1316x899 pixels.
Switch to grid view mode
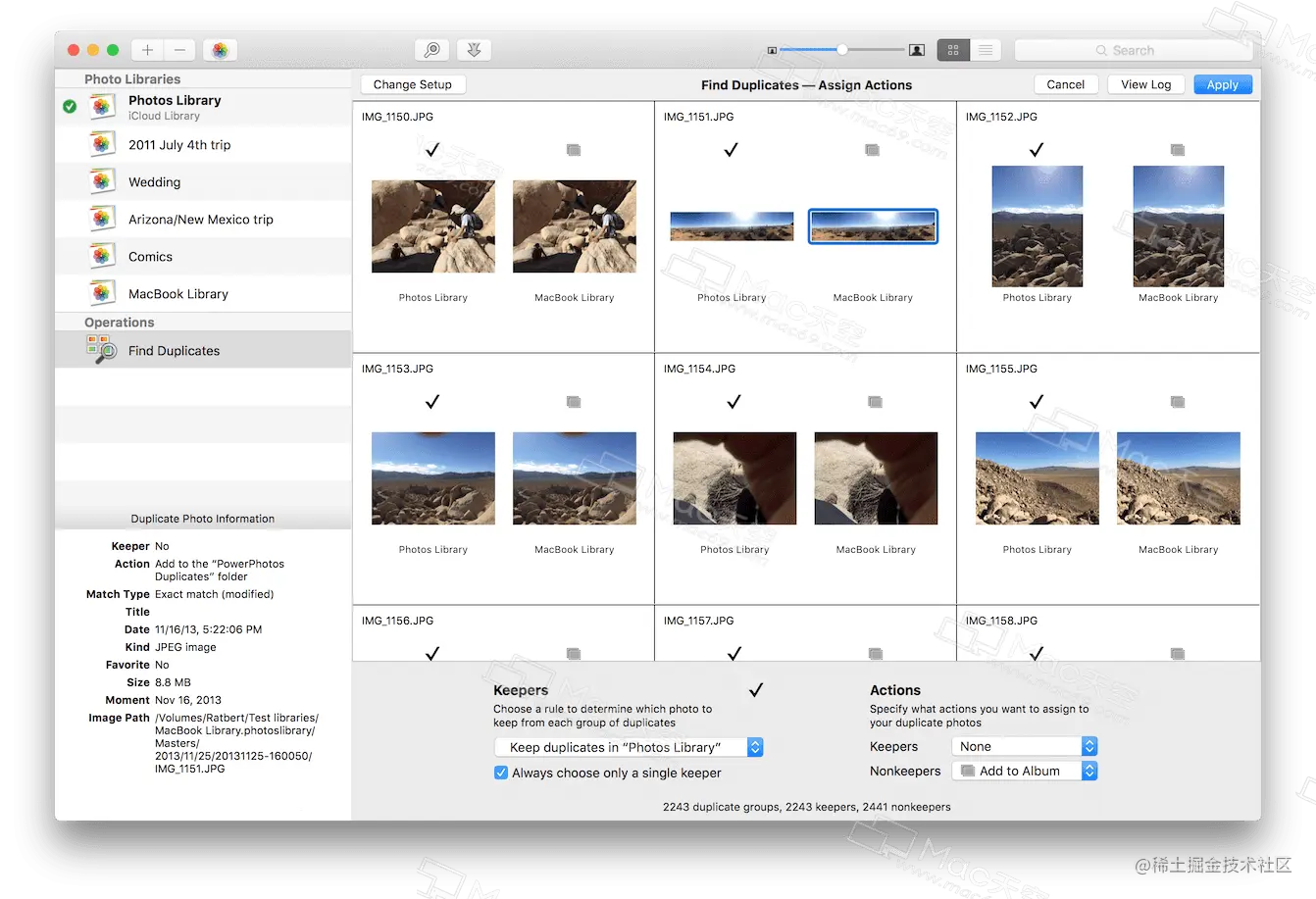(x=952, y=50)
